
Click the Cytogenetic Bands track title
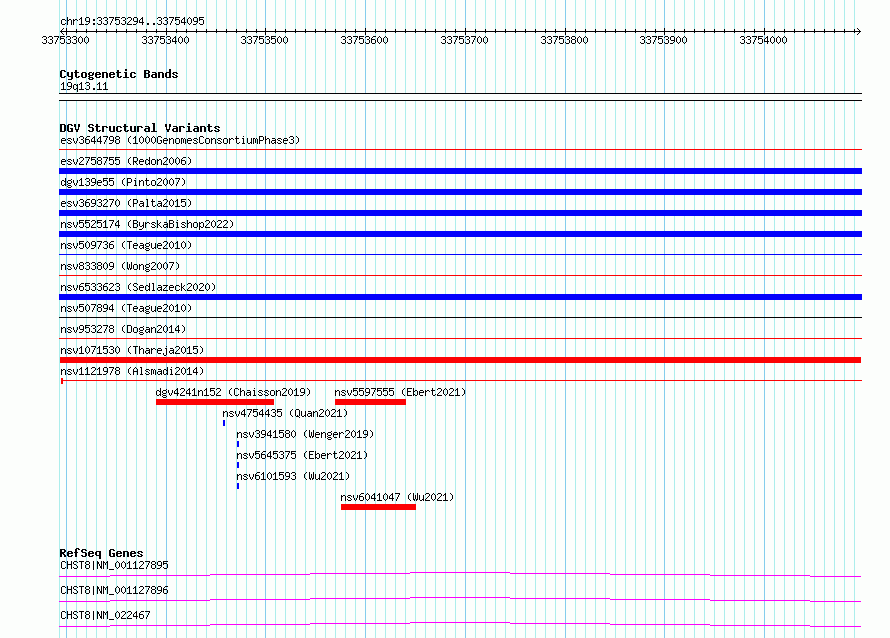(x=119, y=74)
